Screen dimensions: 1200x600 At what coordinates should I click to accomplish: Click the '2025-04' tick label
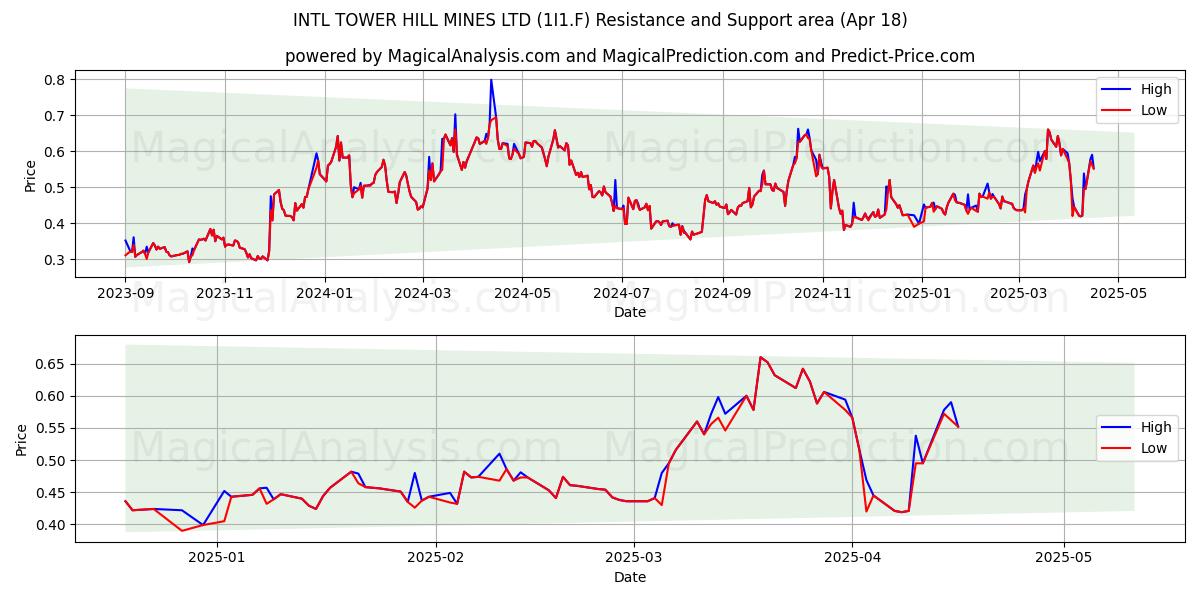coord(853,559)
